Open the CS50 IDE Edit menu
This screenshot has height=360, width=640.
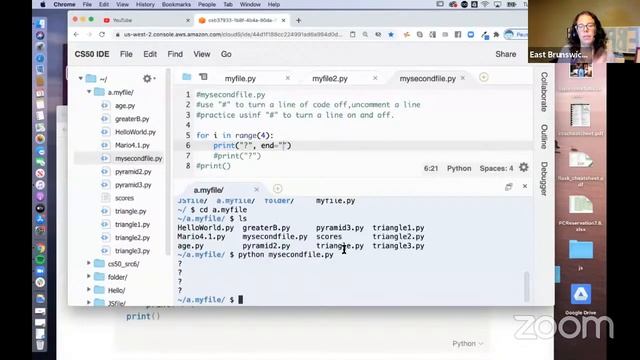150,54
